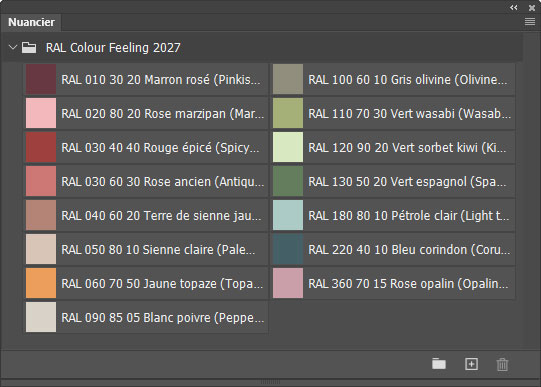Click the text 'RAL 090 85 05 Blanc poivre'
Image resolution: width=541 pixels, height=387 pixels.
point(136,317)
